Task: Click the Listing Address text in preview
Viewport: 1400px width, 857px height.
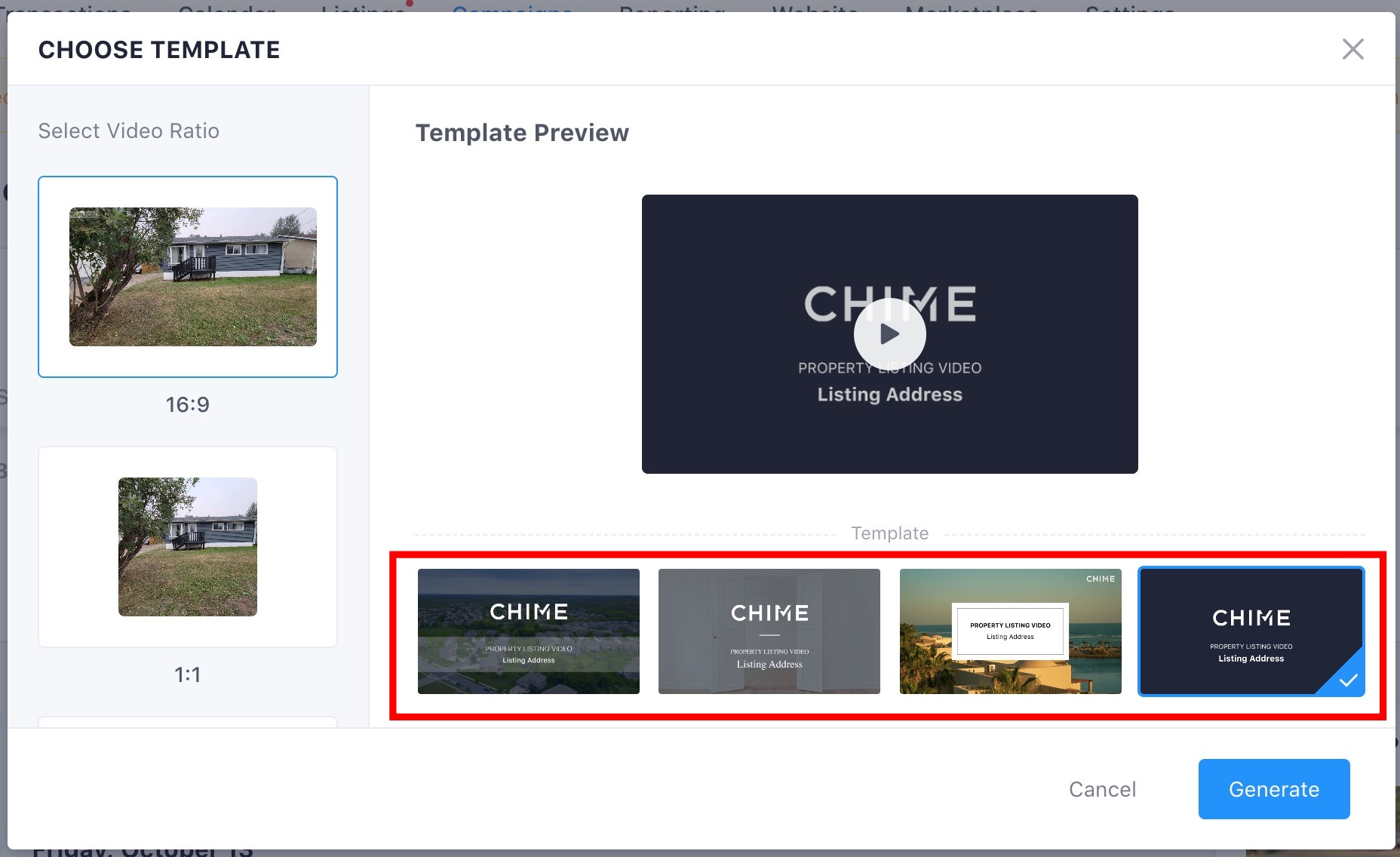Action: click(889, 395)
